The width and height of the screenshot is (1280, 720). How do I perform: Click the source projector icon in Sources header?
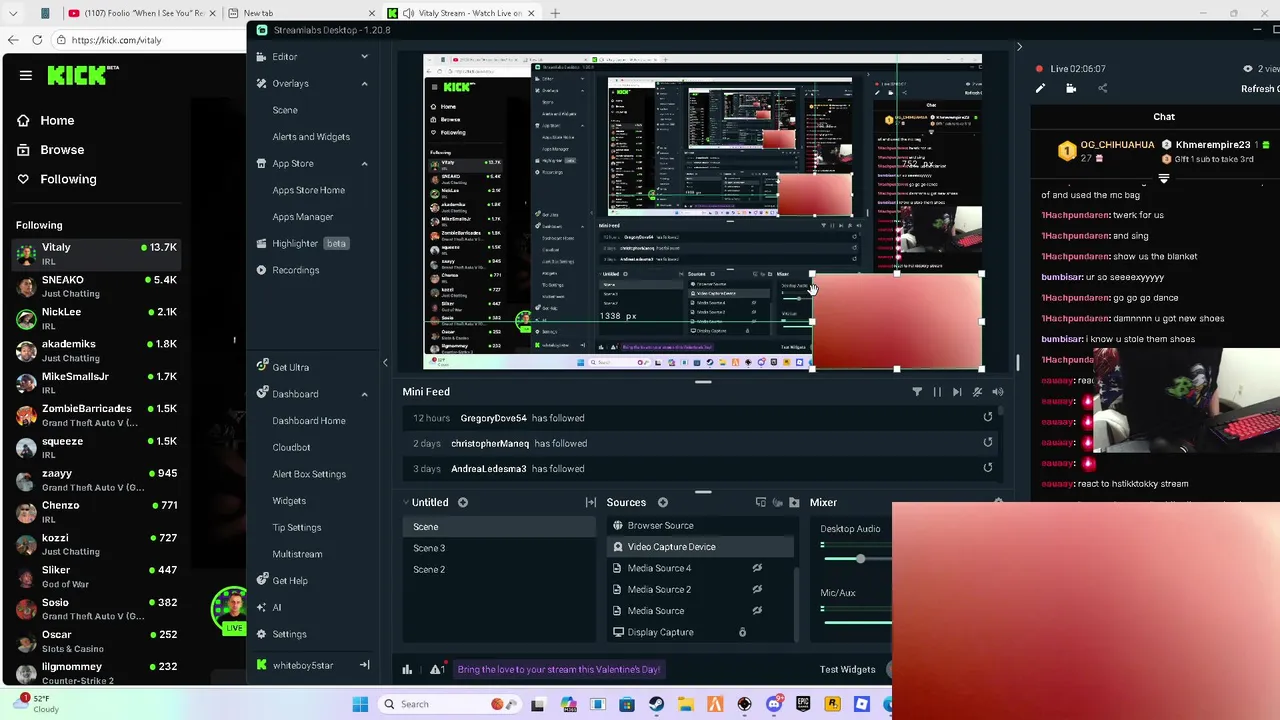761,502
